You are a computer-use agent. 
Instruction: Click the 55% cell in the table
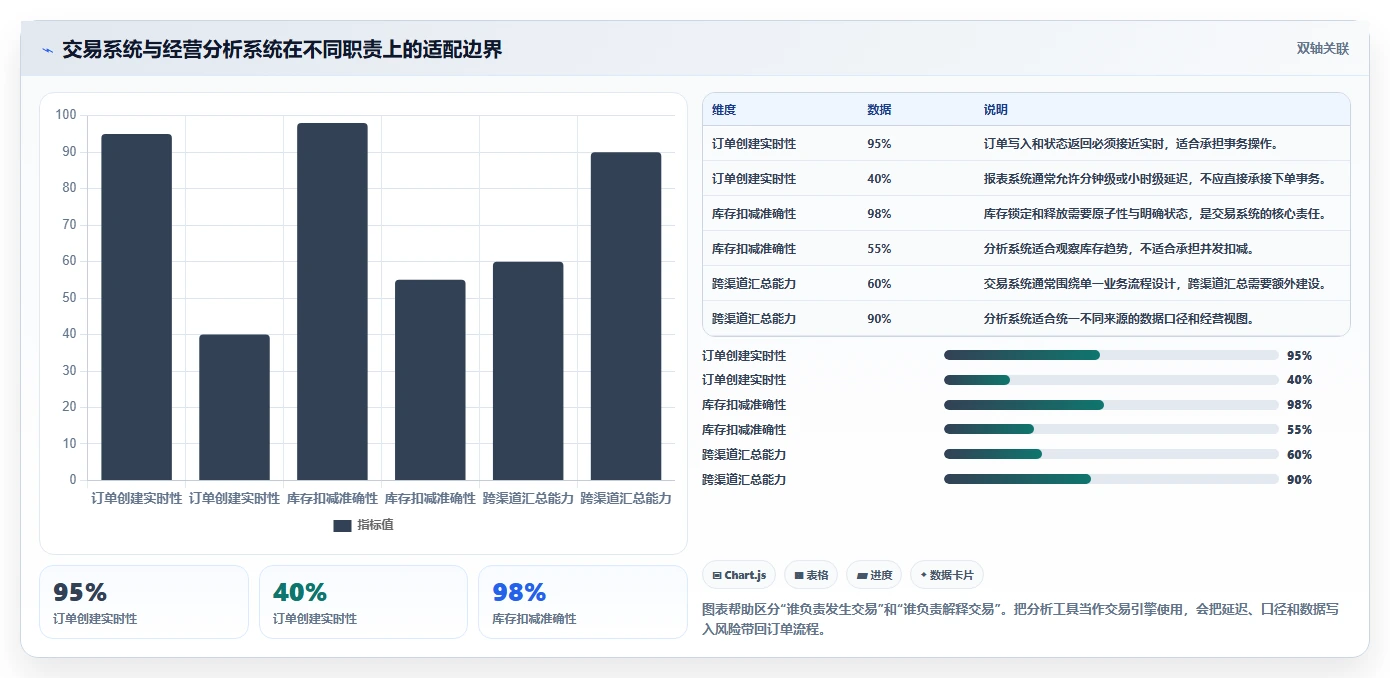879,249
